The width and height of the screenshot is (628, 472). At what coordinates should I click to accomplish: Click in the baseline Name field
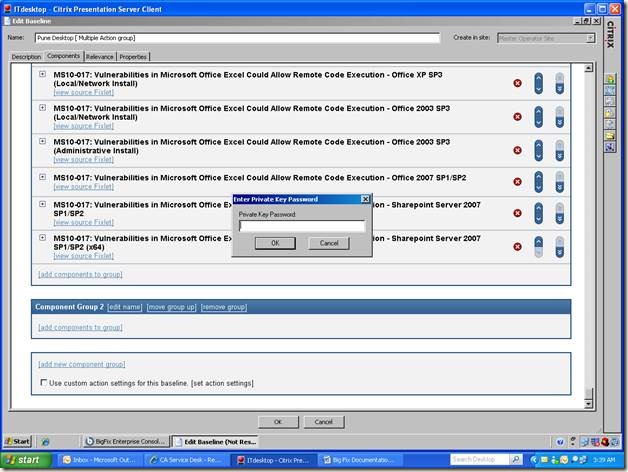pyautogui.click(x=238, y=38)
